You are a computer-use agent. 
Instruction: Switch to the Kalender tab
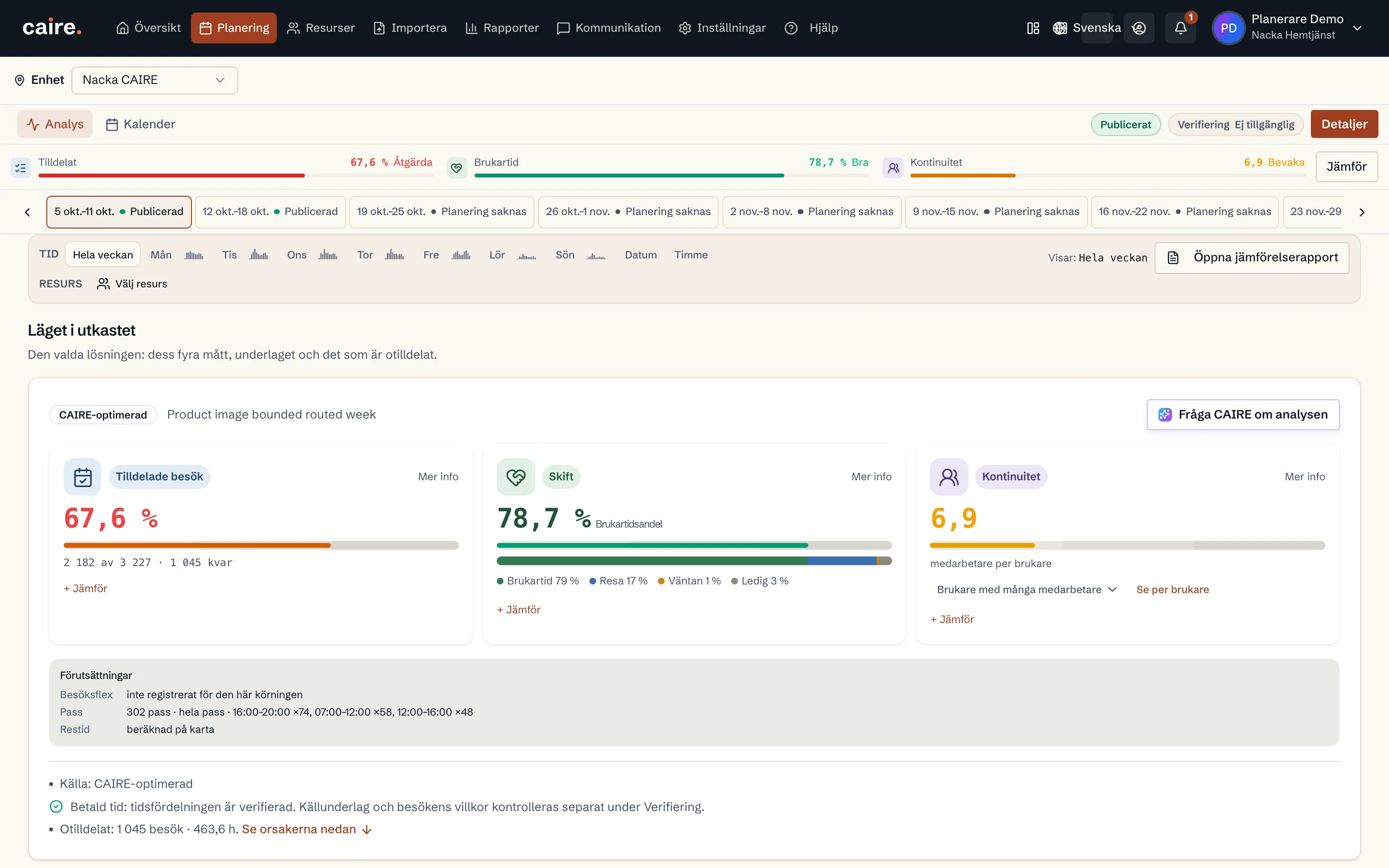141,124
